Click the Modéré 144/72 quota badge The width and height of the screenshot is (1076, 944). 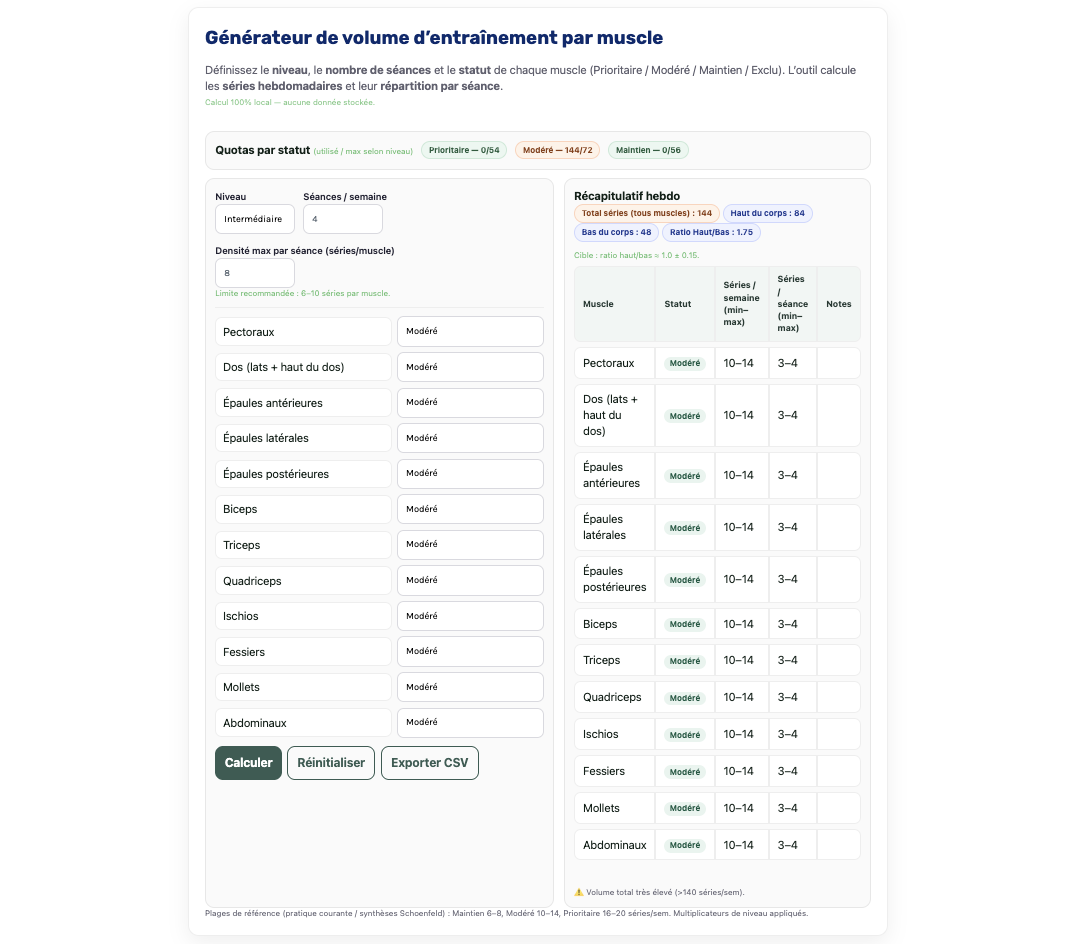[x=558, y=150]
